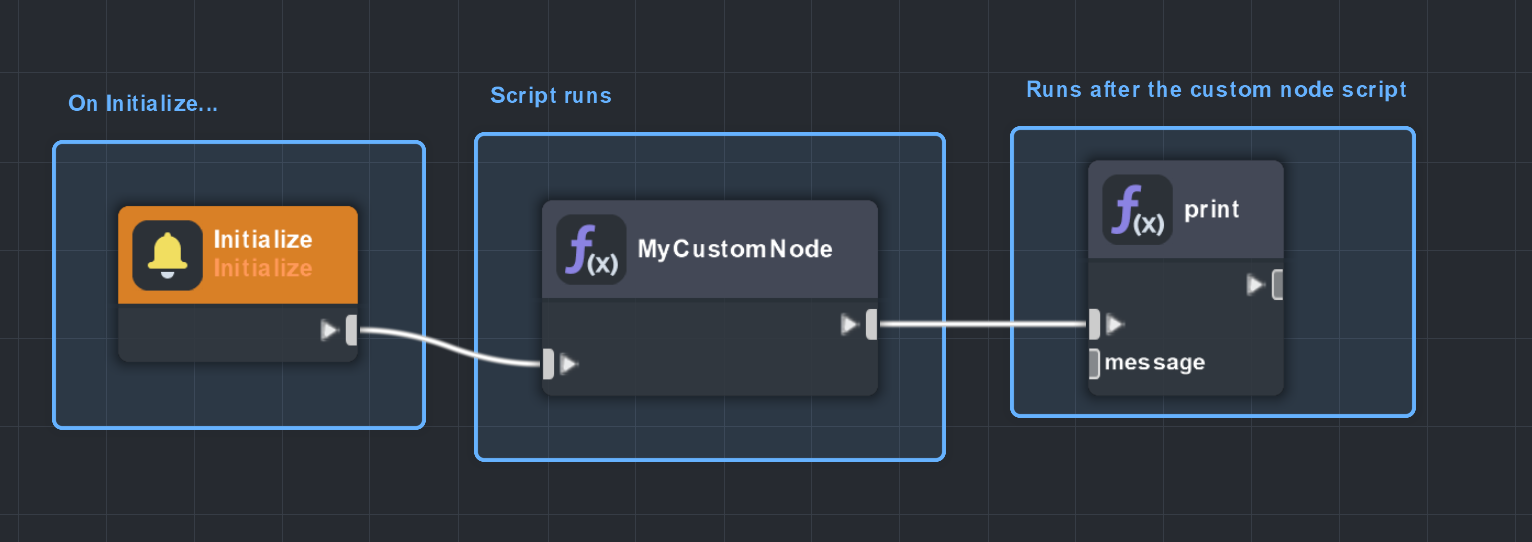1532x542 pixels.
Task: Click the f(x) icon on MyCustomNode
Action: (x=591, y=250)
